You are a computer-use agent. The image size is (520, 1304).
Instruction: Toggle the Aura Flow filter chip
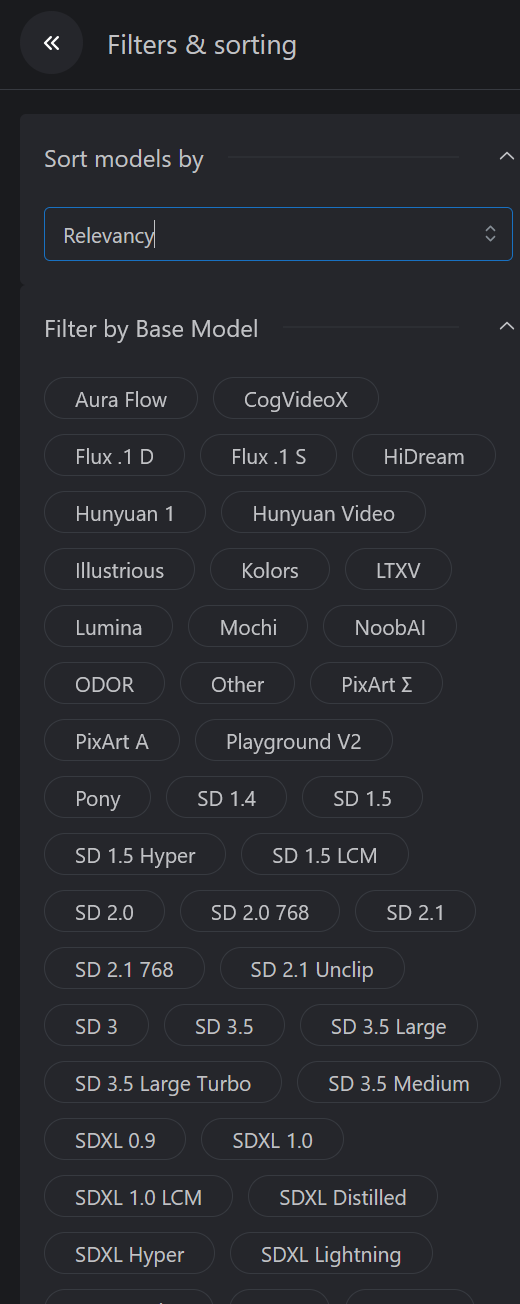pyautogui.click(x=121, y=399)
